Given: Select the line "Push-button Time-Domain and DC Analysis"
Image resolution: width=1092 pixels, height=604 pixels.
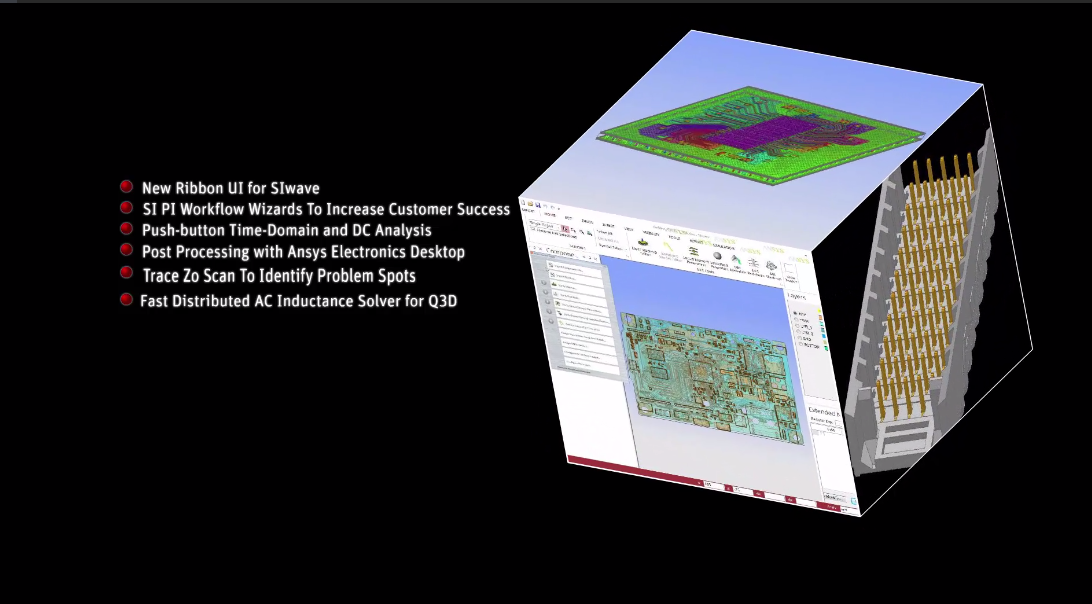Looking at the screenshot, I should [286, 230].
